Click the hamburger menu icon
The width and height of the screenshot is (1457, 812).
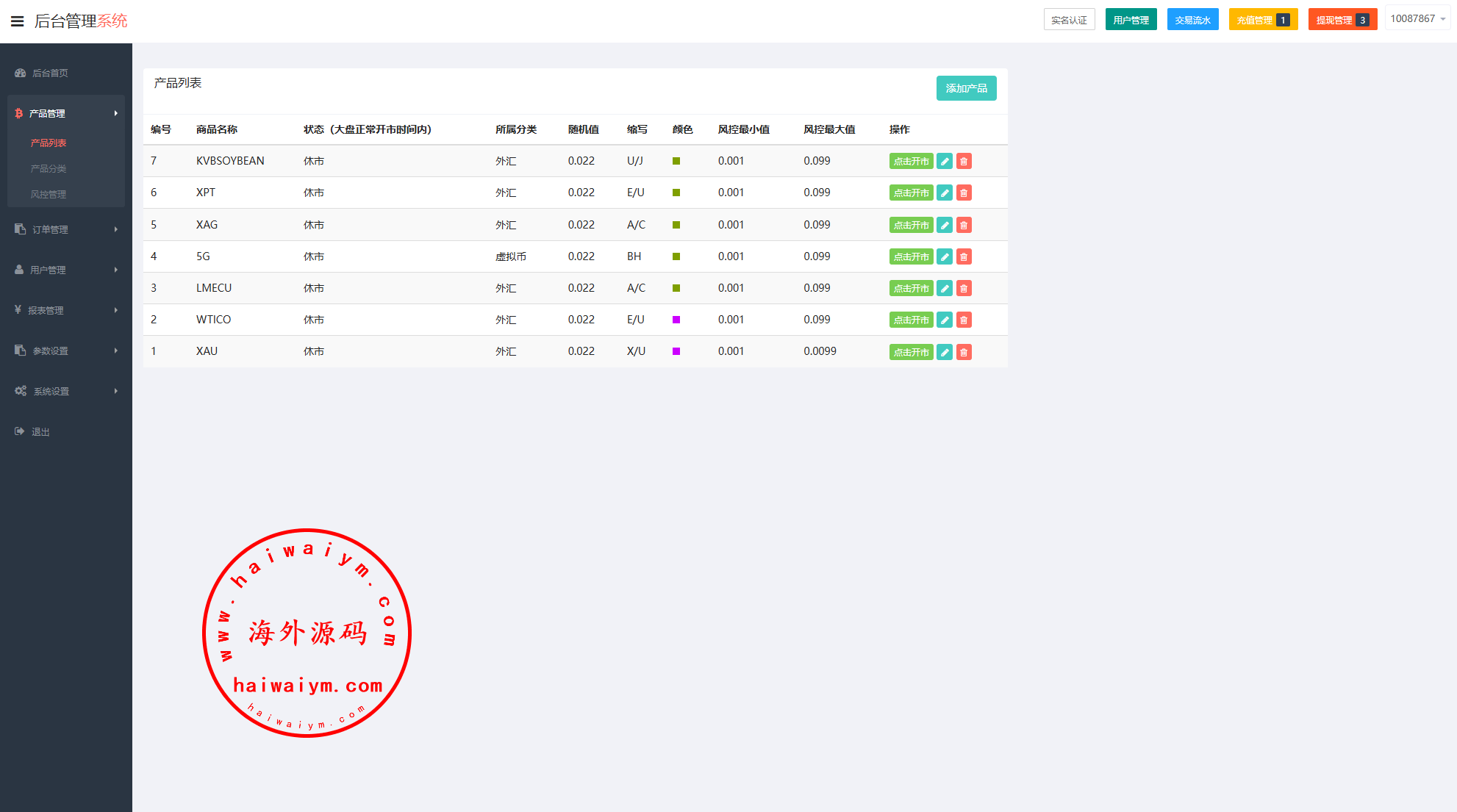[18, 21]
